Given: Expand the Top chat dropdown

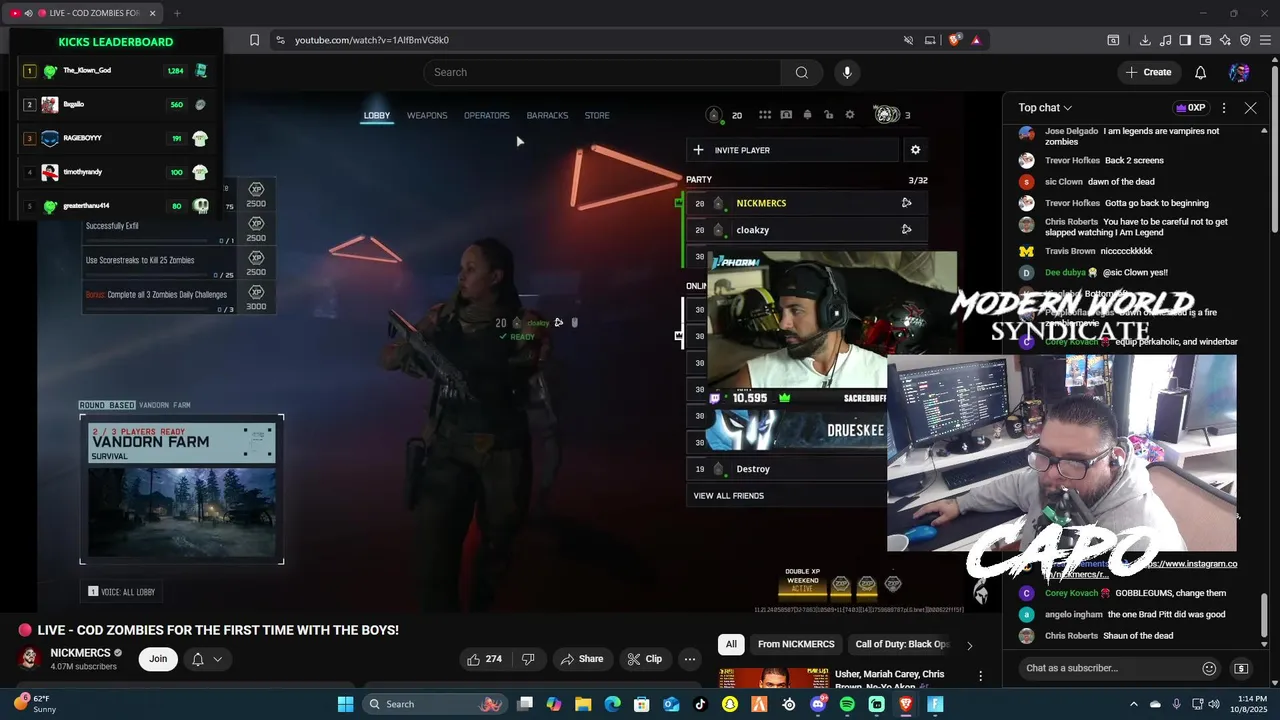Looking at the screenshot, I should (1045, 108).
